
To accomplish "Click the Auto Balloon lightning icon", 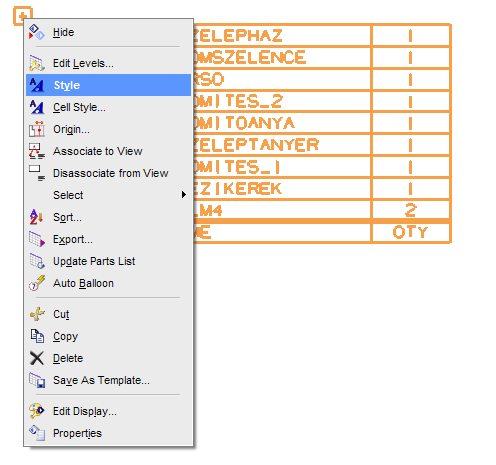I will tap(36, 283).
